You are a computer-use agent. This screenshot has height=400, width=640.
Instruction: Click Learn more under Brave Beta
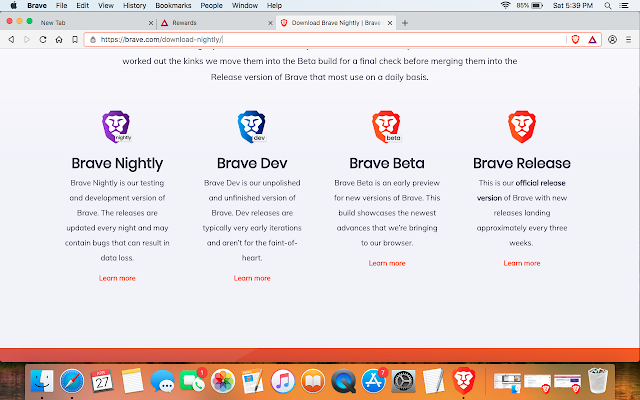coord(387,263)
